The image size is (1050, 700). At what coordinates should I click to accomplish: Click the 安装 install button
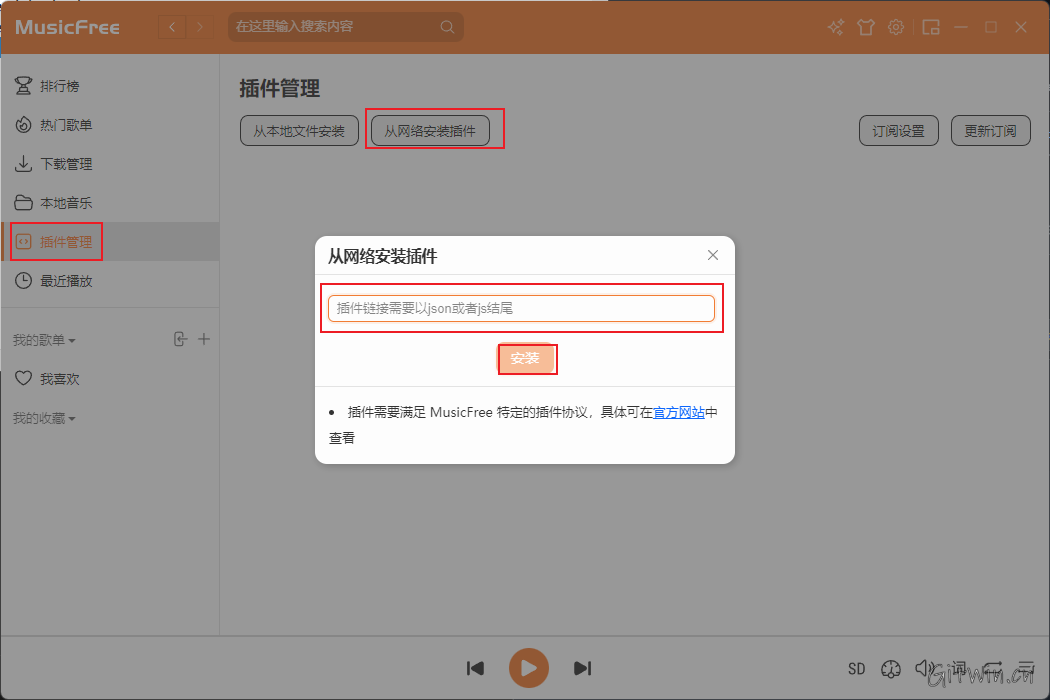[527, 359]
